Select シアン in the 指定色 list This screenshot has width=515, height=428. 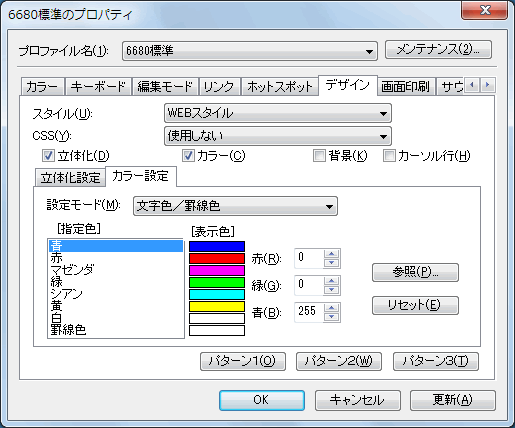[x=116, y=294]
